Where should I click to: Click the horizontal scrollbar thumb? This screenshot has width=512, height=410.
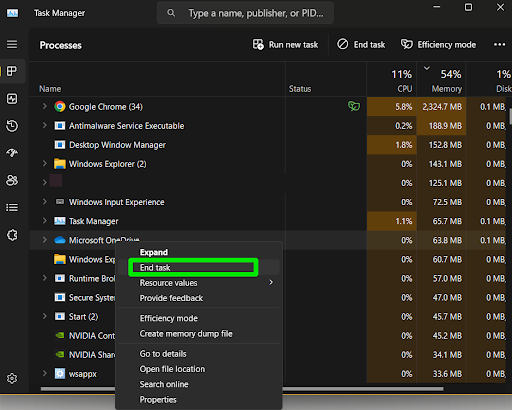[x=242, y=389]
